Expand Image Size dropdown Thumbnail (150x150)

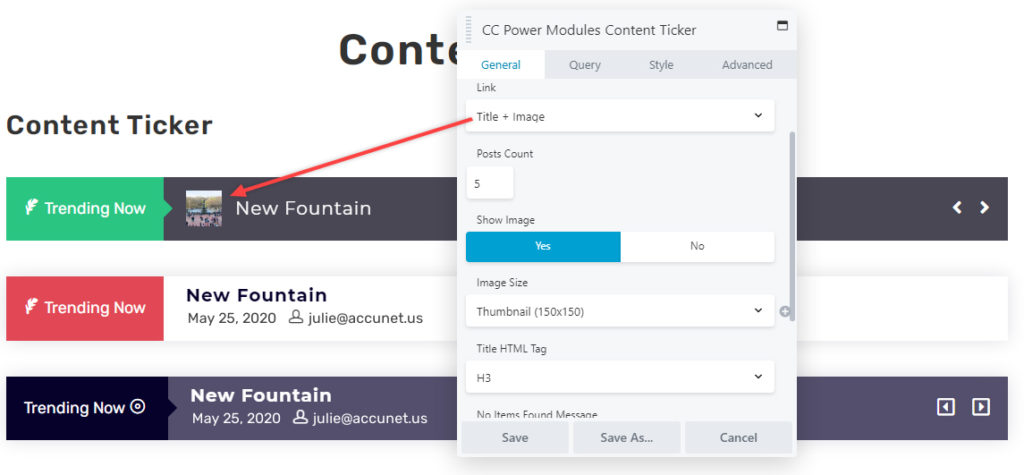coord(620,311)
